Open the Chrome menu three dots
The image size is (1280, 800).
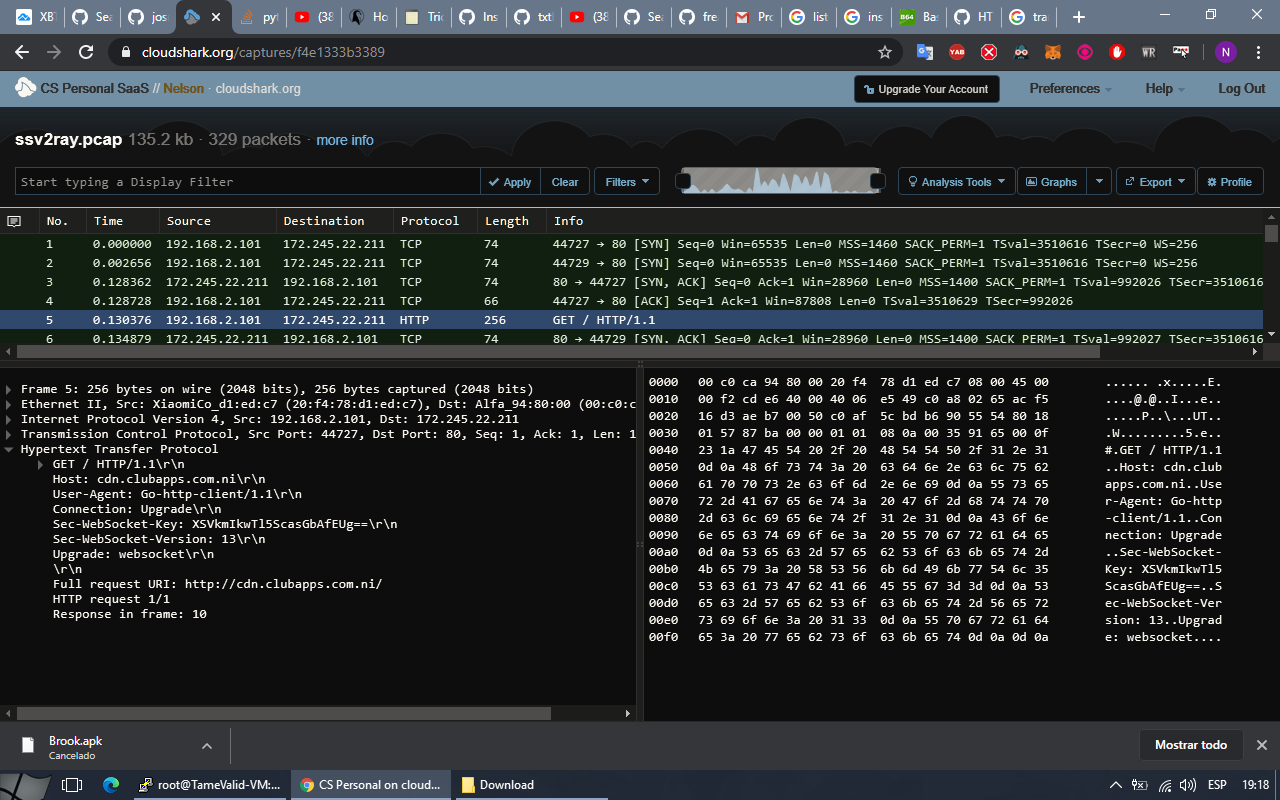(1260, 52)
